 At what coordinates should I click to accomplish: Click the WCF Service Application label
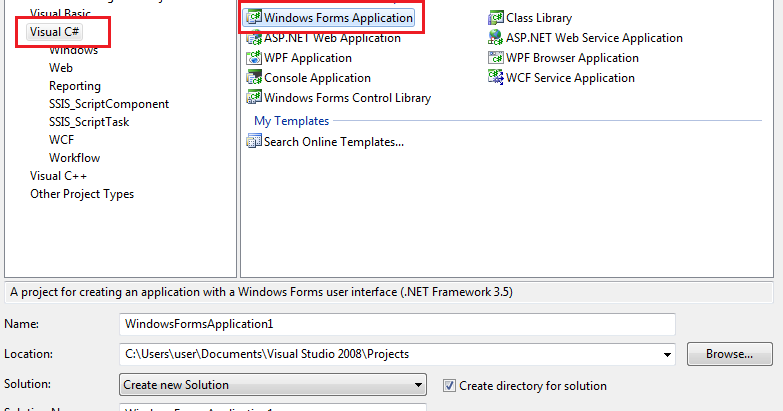coord(570,78)
